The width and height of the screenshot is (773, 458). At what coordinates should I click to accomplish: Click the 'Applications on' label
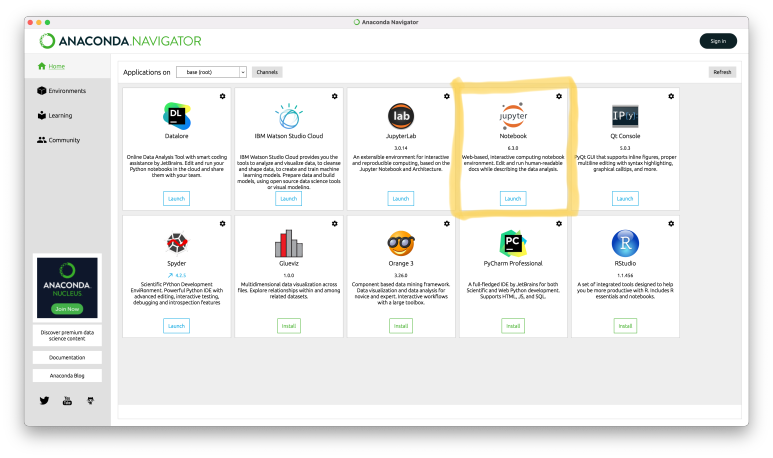[x=146, y=72]
